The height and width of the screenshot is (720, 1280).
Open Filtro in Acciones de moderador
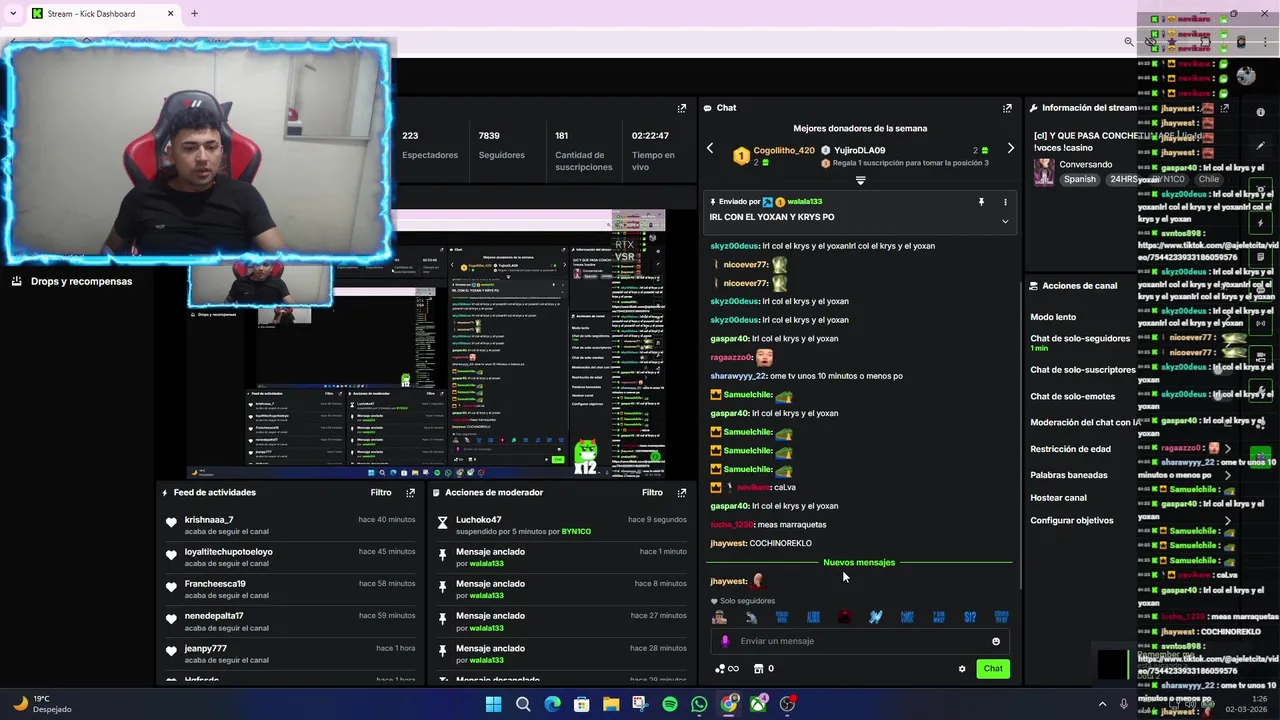click(x=652, y=493)
